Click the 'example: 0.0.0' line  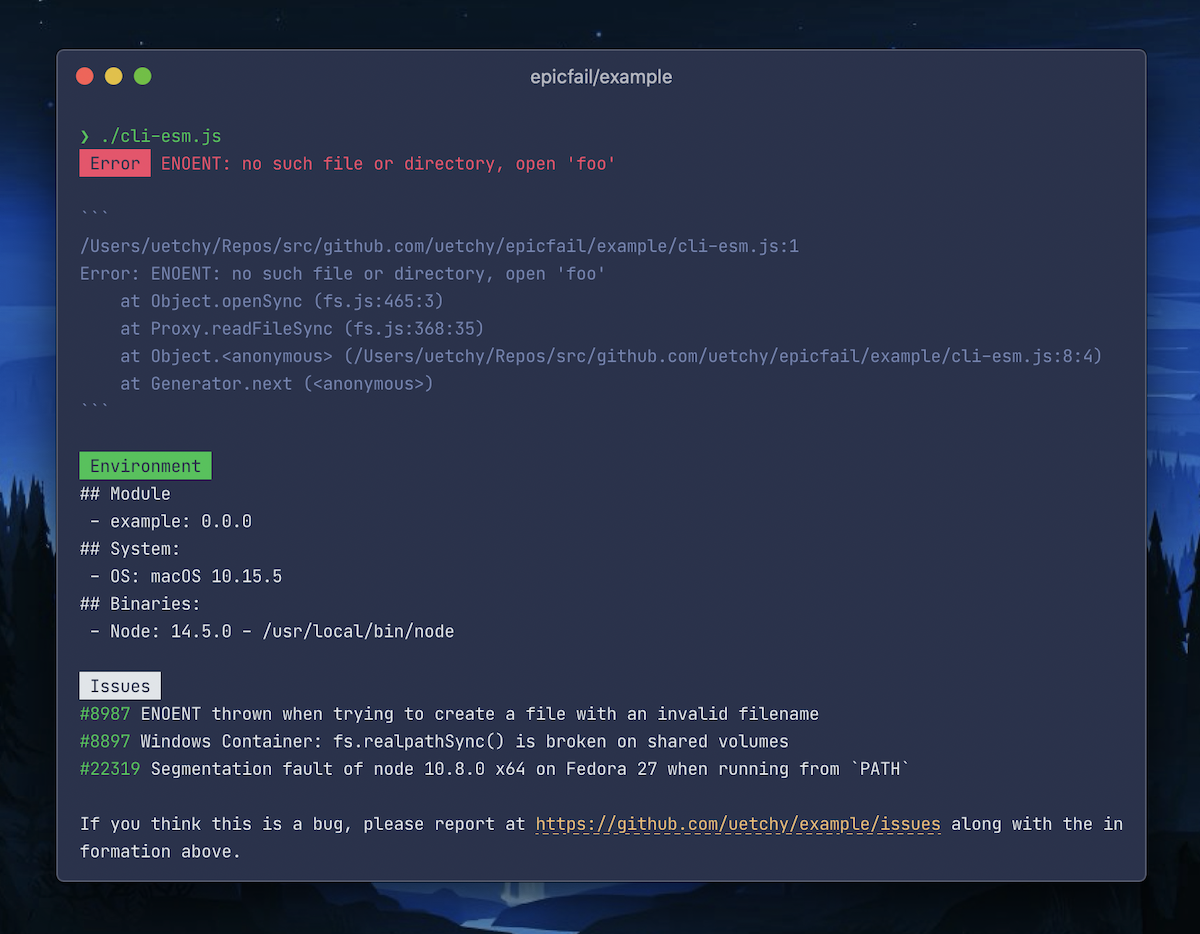(x=171, y=521)
